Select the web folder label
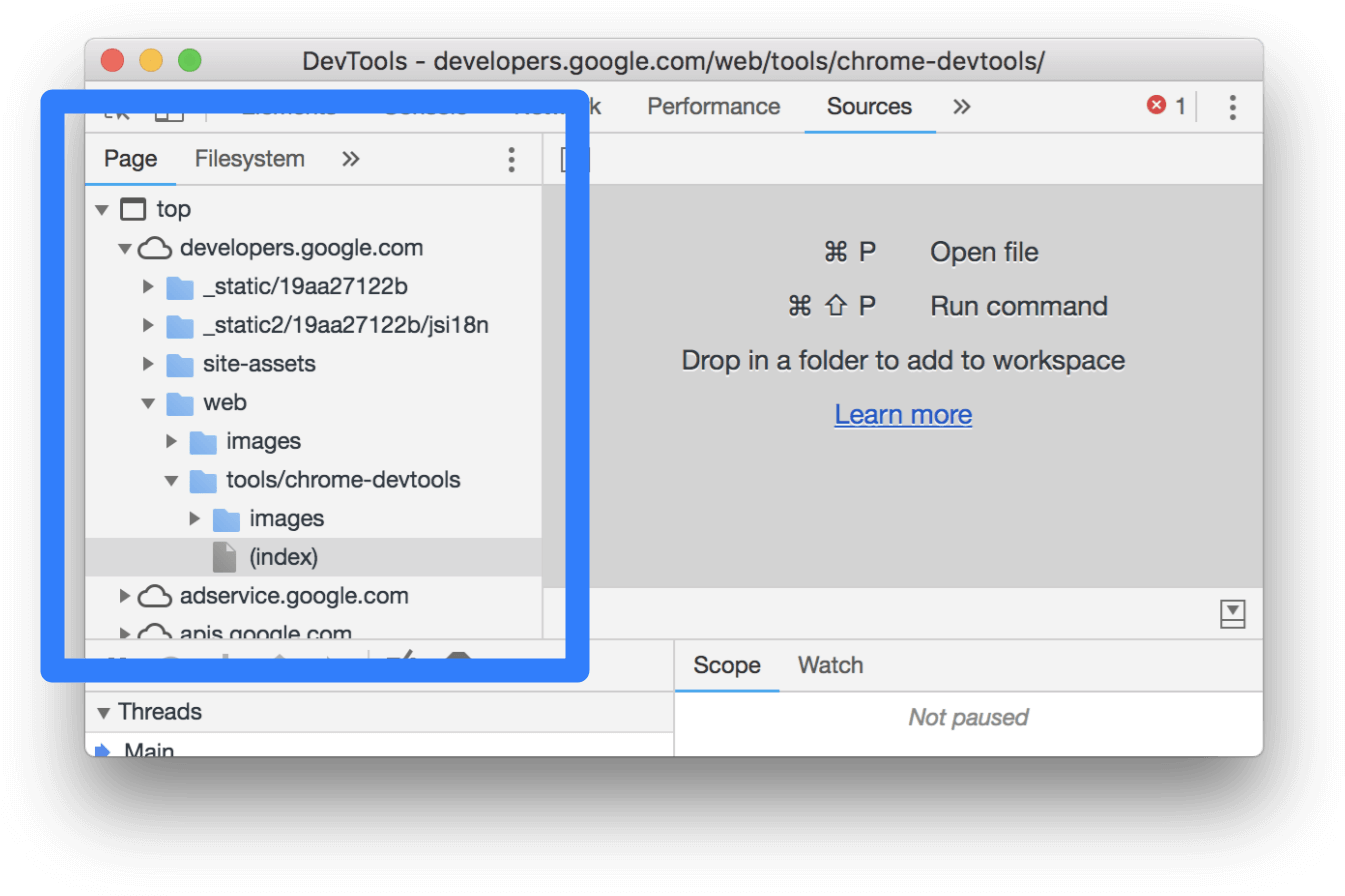1345x896 pixels. (225, 403)
